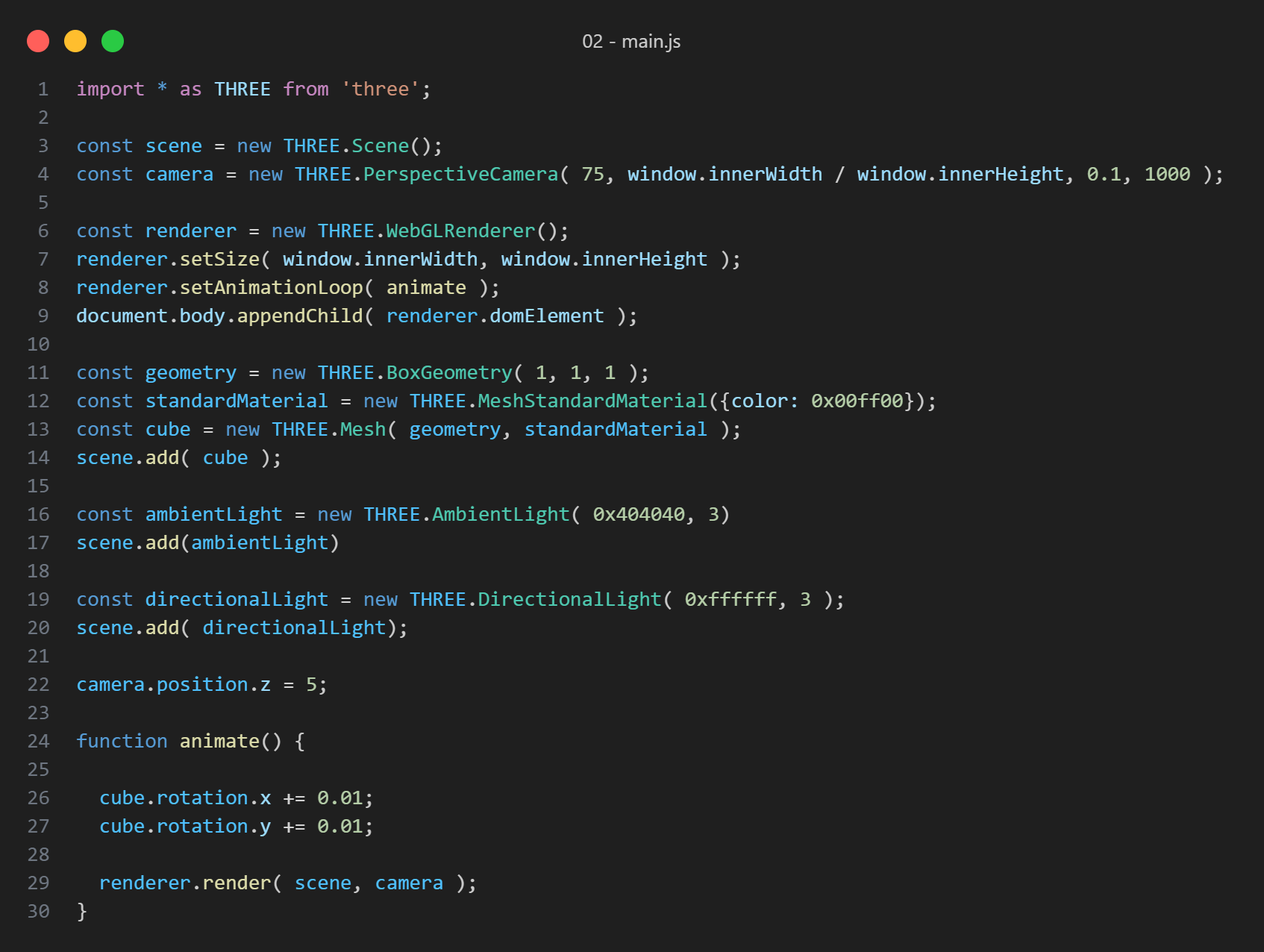Click line number 24 in the gutter
1264x952 pixels.
(39, 742)
